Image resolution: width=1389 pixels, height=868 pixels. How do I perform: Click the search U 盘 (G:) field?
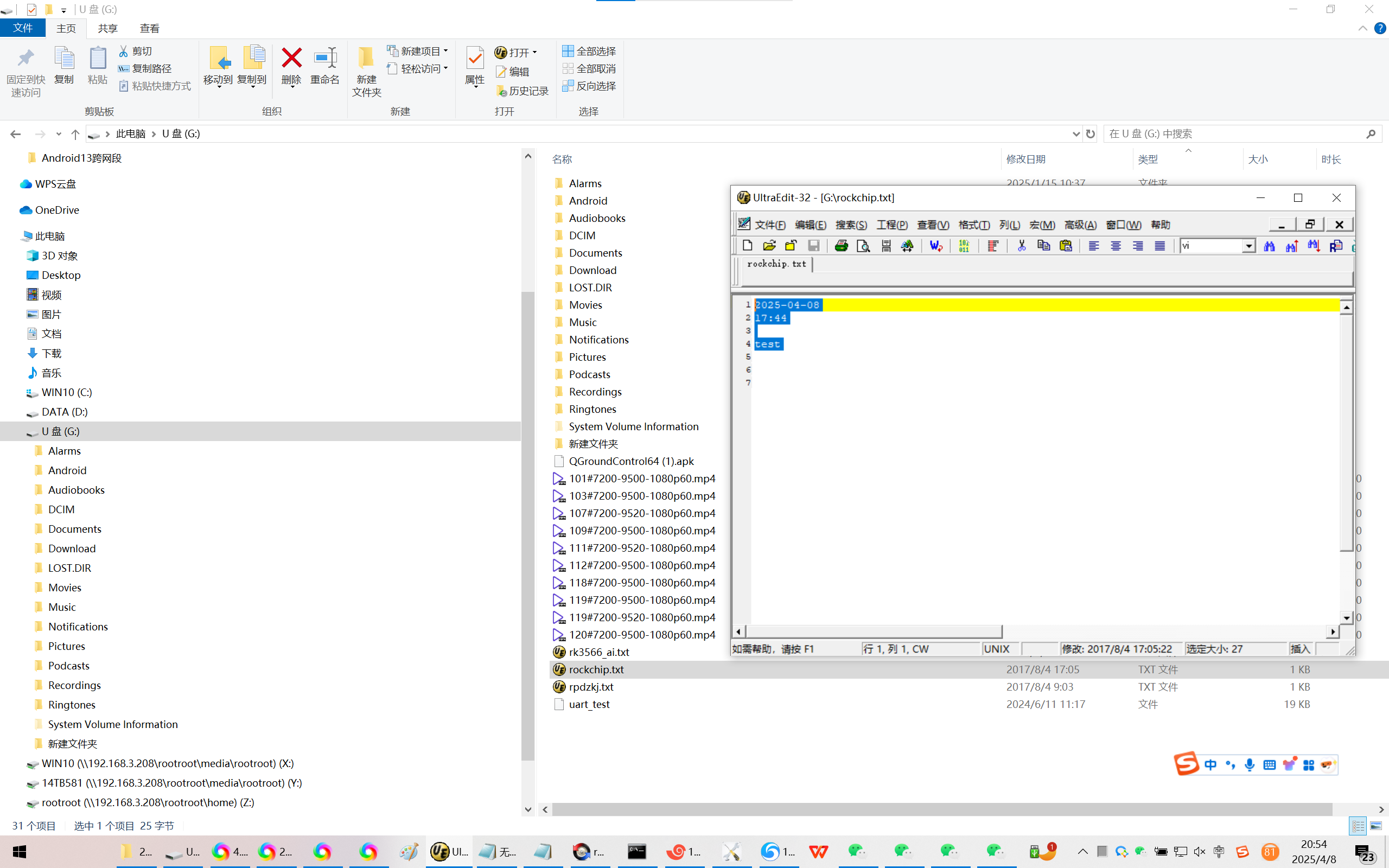[x=1234, y=134]
